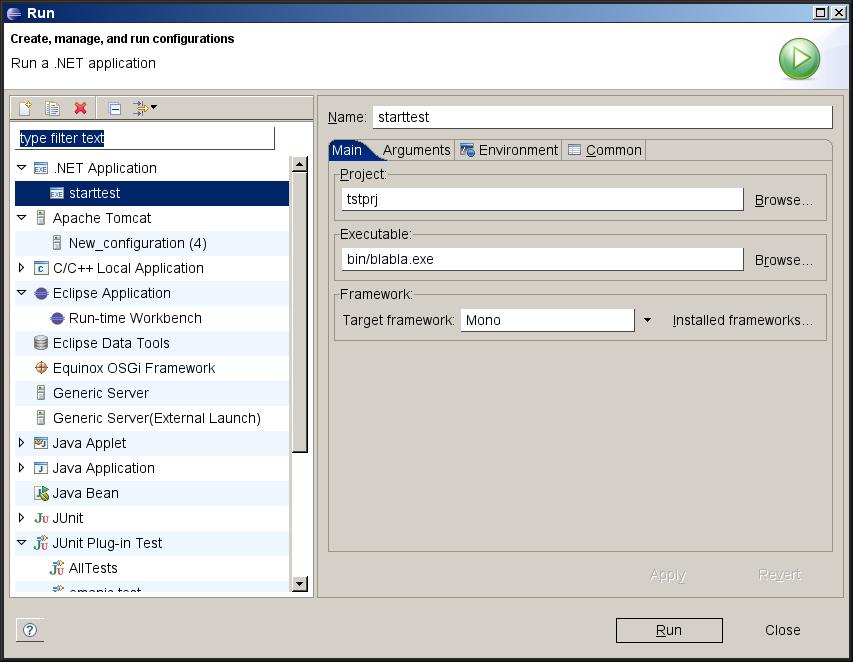This screenshot has height=662, width=853.
Task: Expand the C/C++ Local Application node
Action: [22, 268]
